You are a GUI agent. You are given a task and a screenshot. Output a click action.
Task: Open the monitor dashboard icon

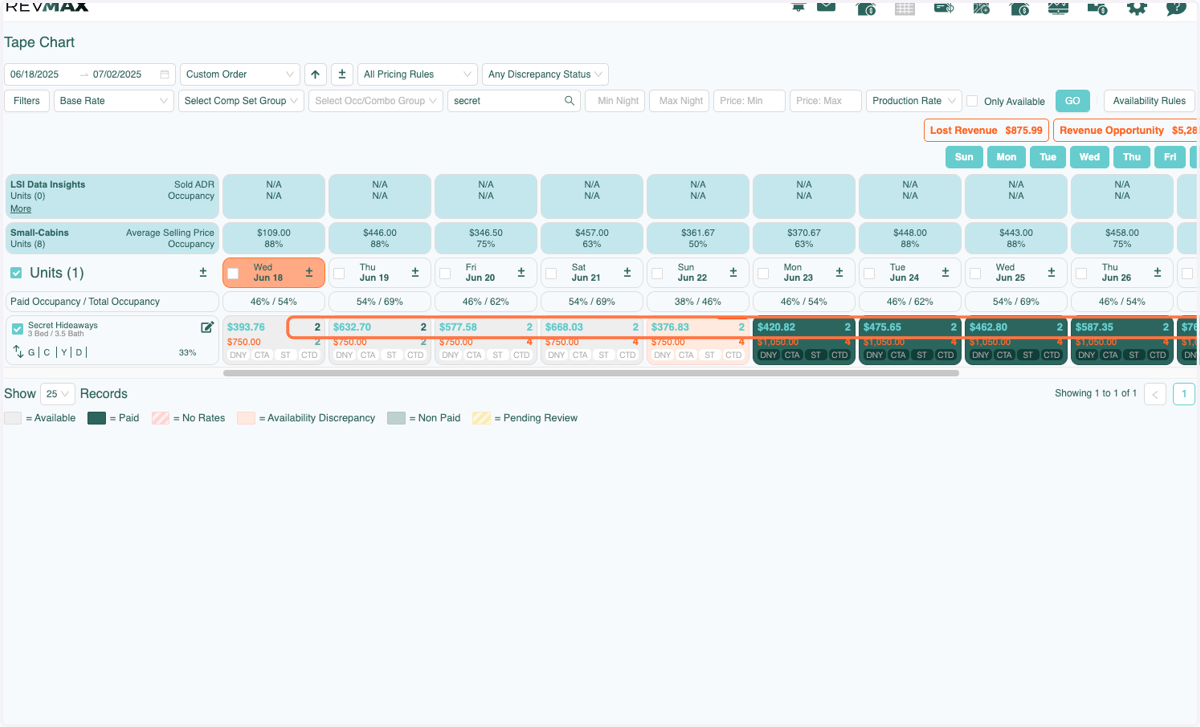coord(1058,8)
